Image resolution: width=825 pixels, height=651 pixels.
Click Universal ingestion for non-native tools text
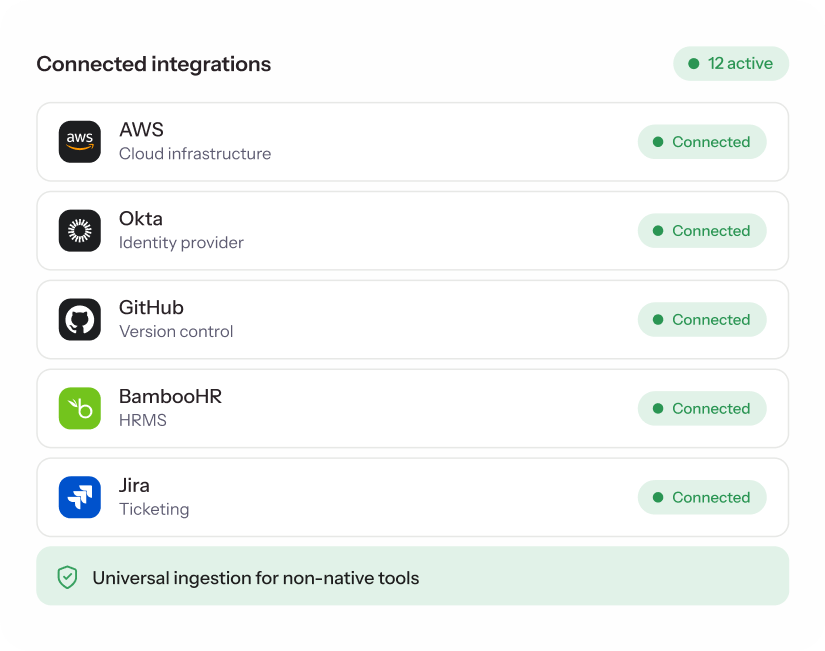(256, 578)
